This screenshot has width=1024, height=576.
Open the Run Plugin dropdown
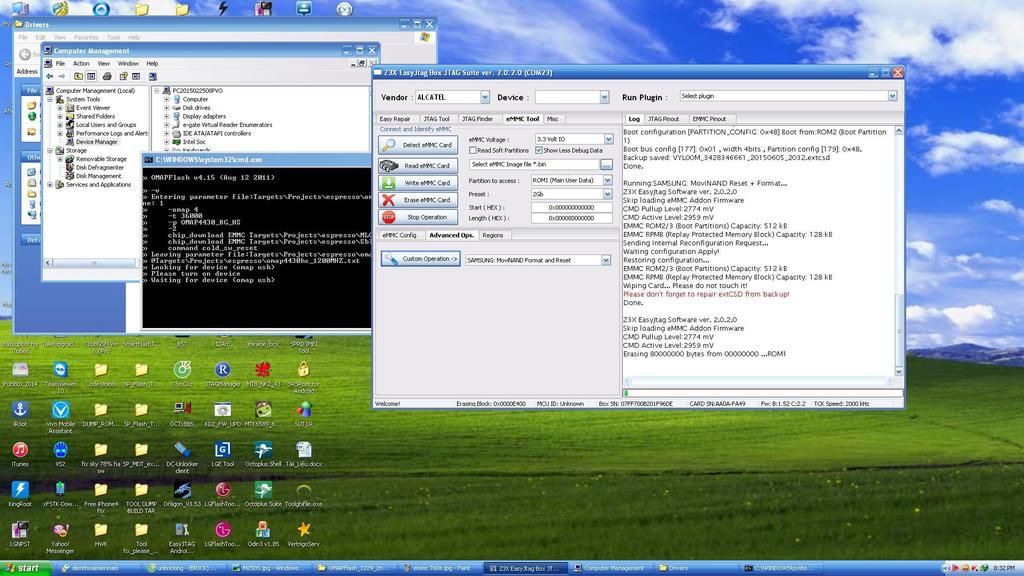pos(892,96)
